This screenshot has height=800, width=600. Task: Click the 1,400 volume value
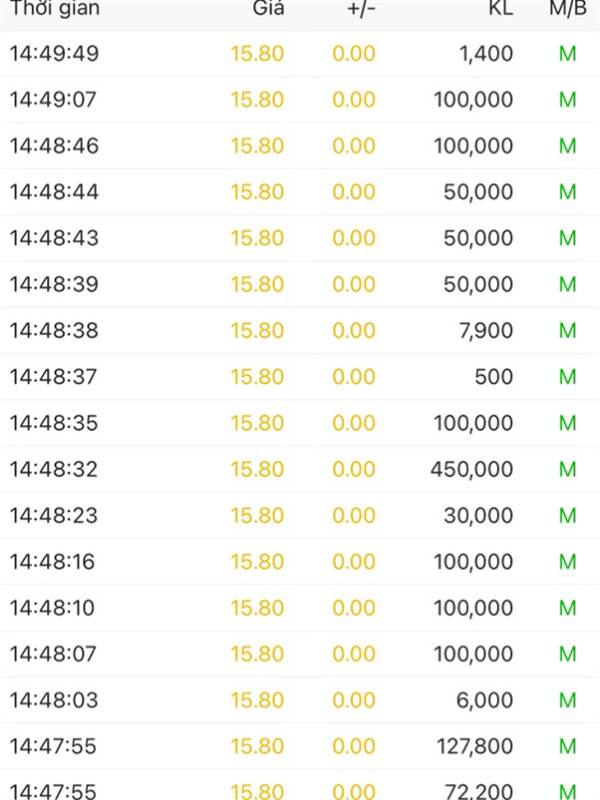pos(488,54)
